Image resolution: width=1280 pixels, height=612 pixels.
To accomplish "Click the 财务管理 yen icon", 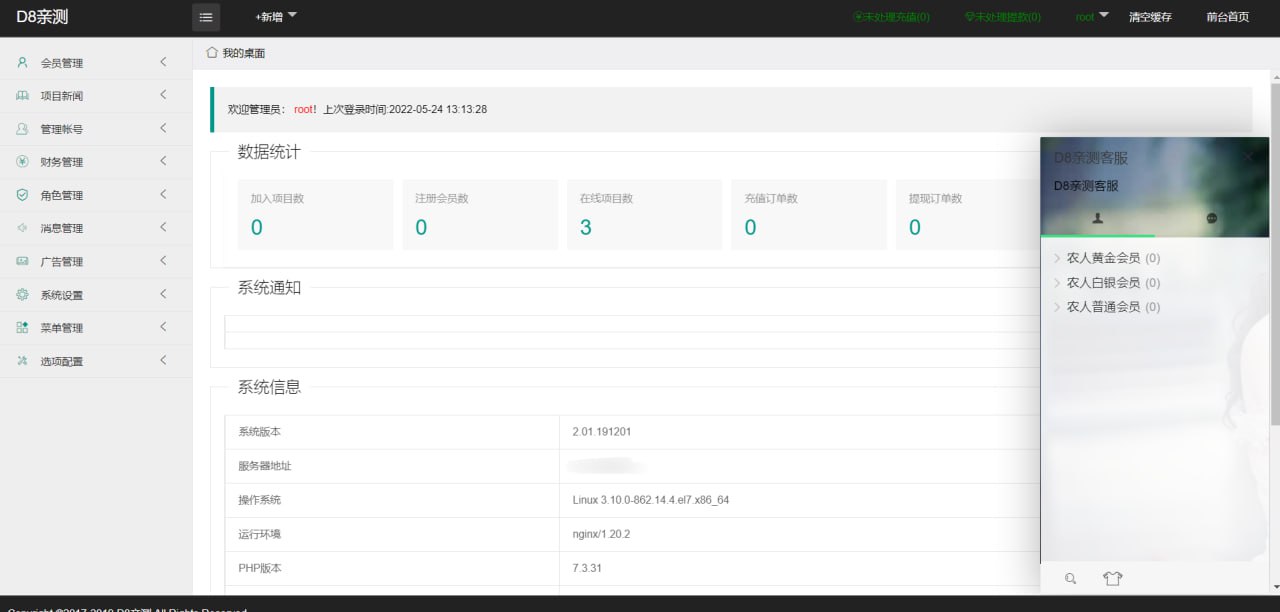I will pos(22,162).
